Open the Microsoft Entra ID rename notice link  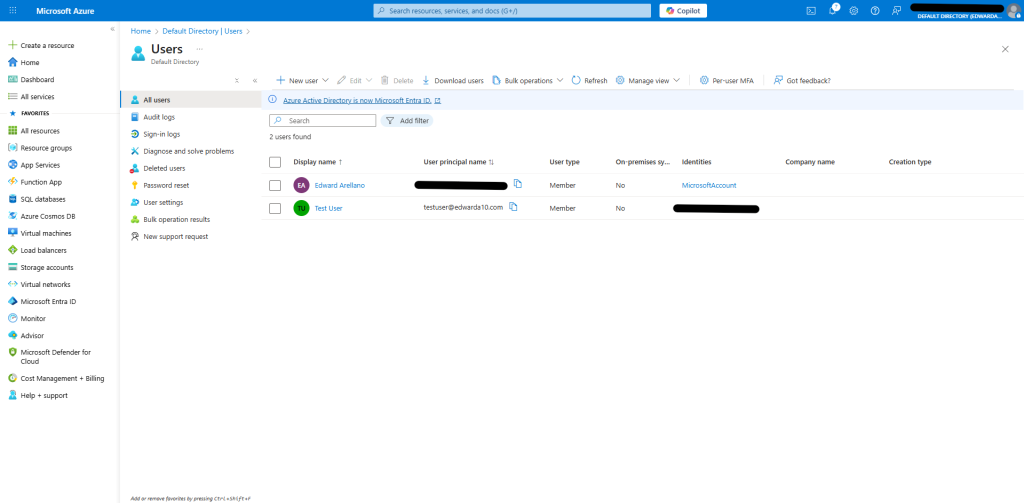click(362, 101)
